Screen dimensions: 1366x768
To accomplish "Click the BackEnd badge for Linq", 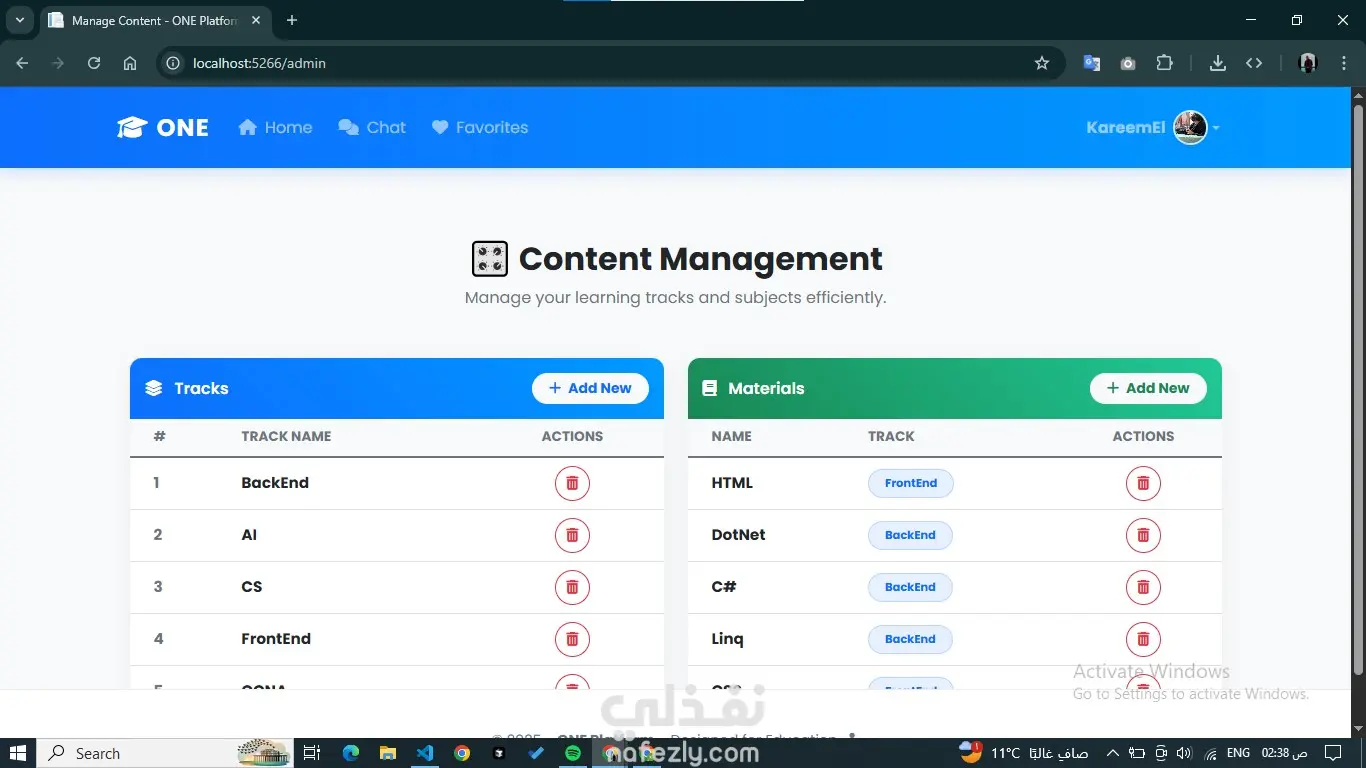I will pos(910,639).
